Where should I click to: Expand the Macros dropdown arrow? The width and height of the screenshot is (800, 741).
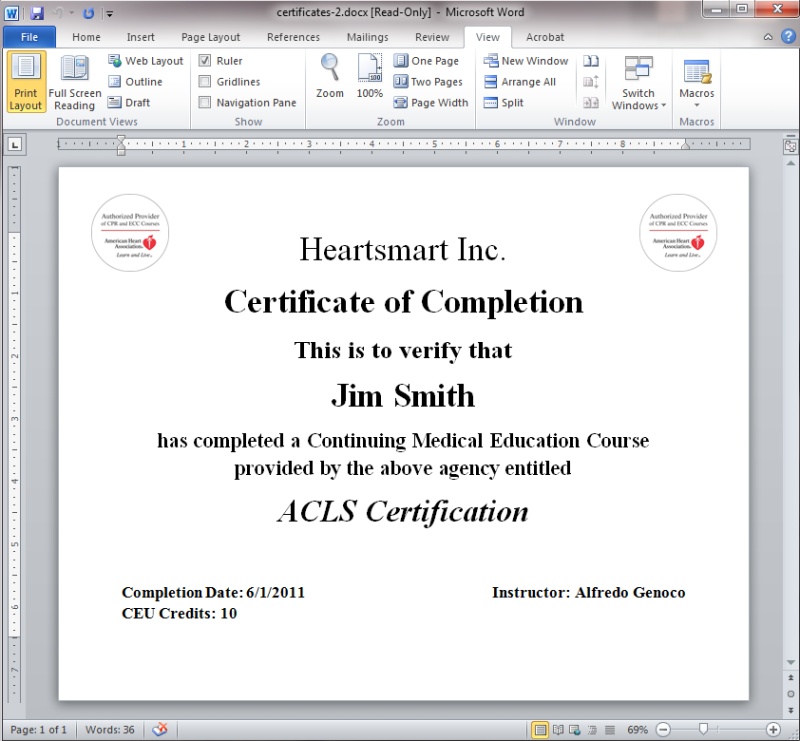pos(696,105)
